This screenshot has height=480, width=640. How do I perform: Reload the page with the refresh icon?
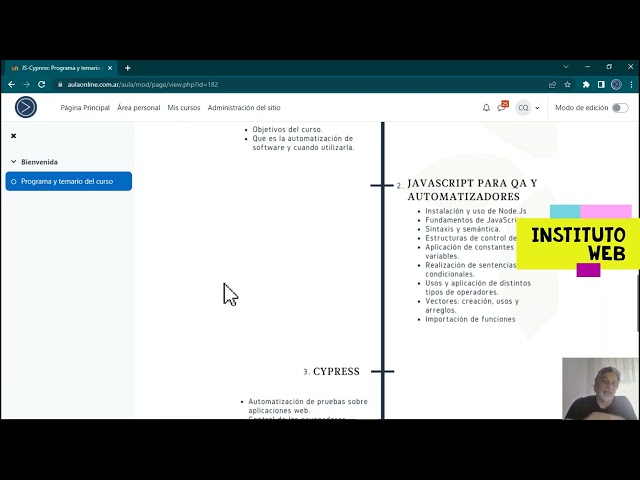pyautogui.click(x=42, y=84)
